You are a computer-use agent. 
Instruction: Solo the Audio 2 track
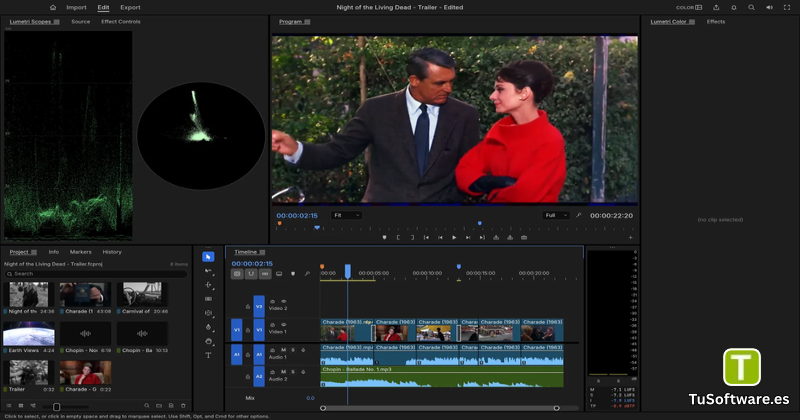[293, 372]
